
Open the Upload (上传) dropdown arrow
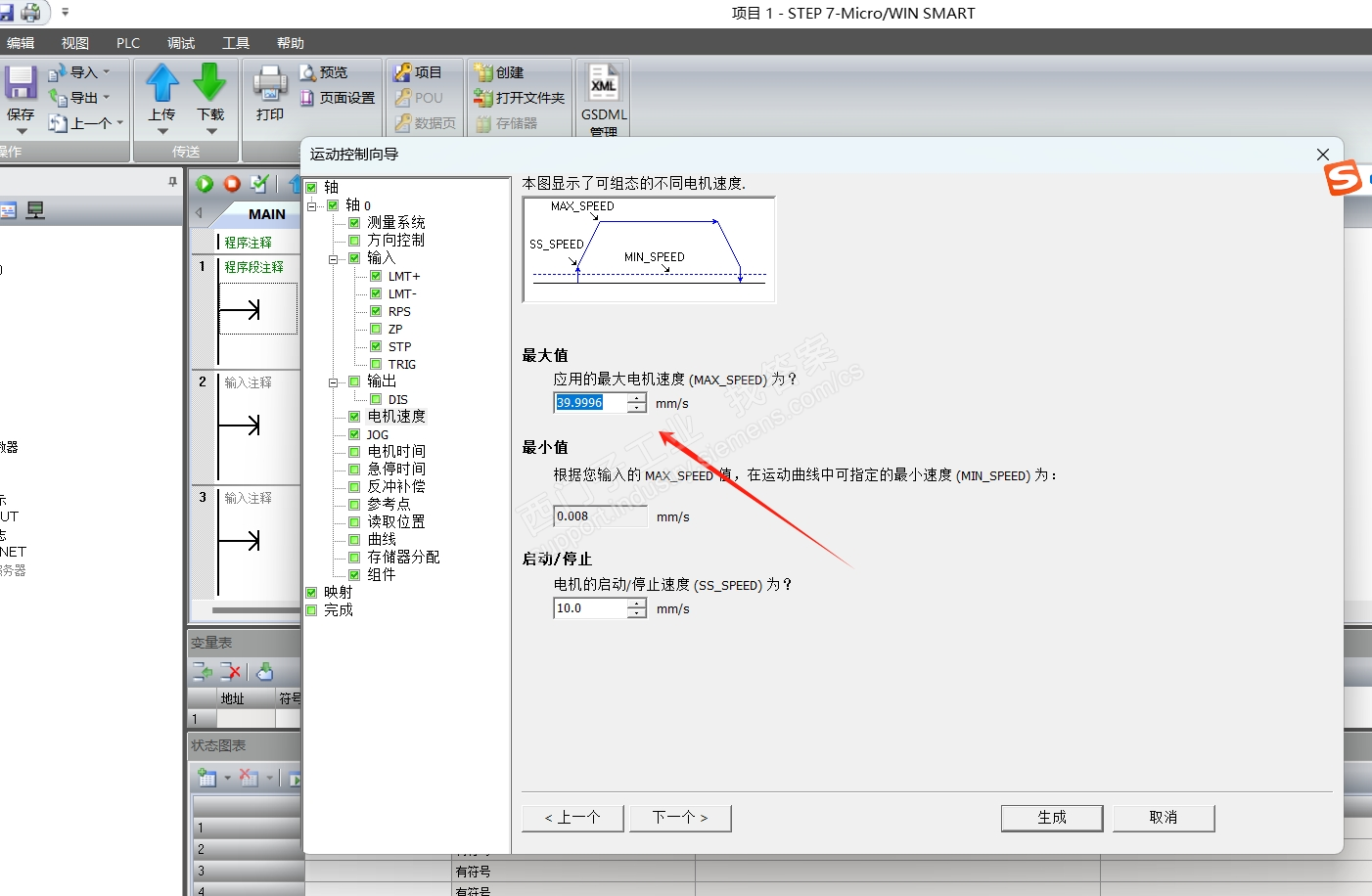(x=162, y=131)
